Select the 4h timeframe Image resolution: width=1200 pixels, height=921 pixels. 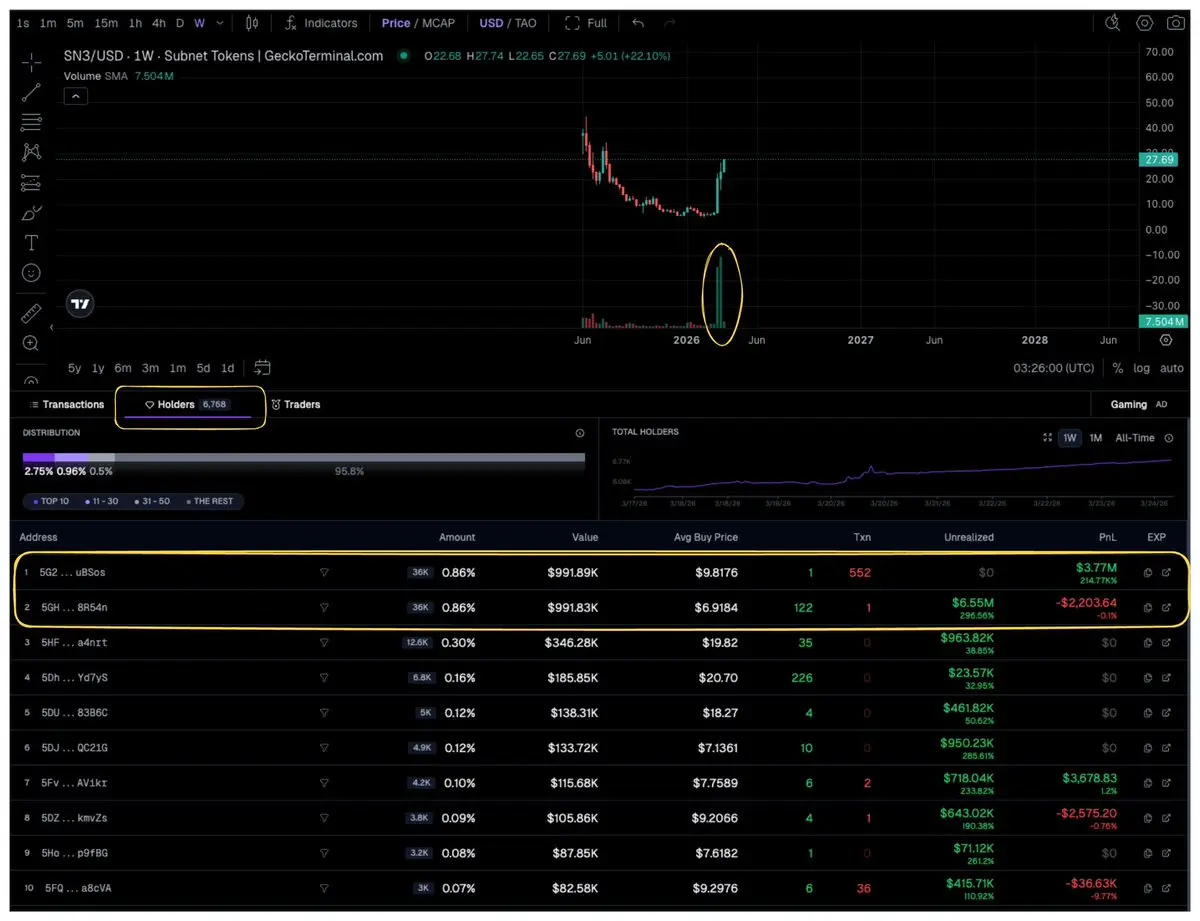click(x=159, y=23)
